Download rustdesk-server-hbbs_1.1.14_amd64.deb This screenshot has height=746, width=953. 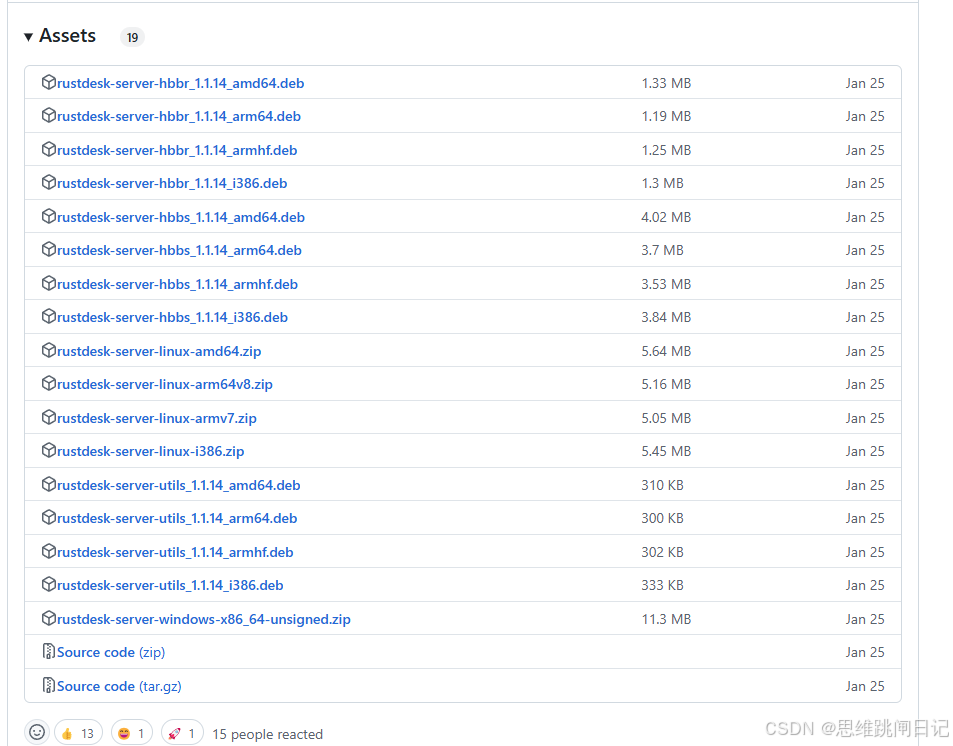click(181, 217)
